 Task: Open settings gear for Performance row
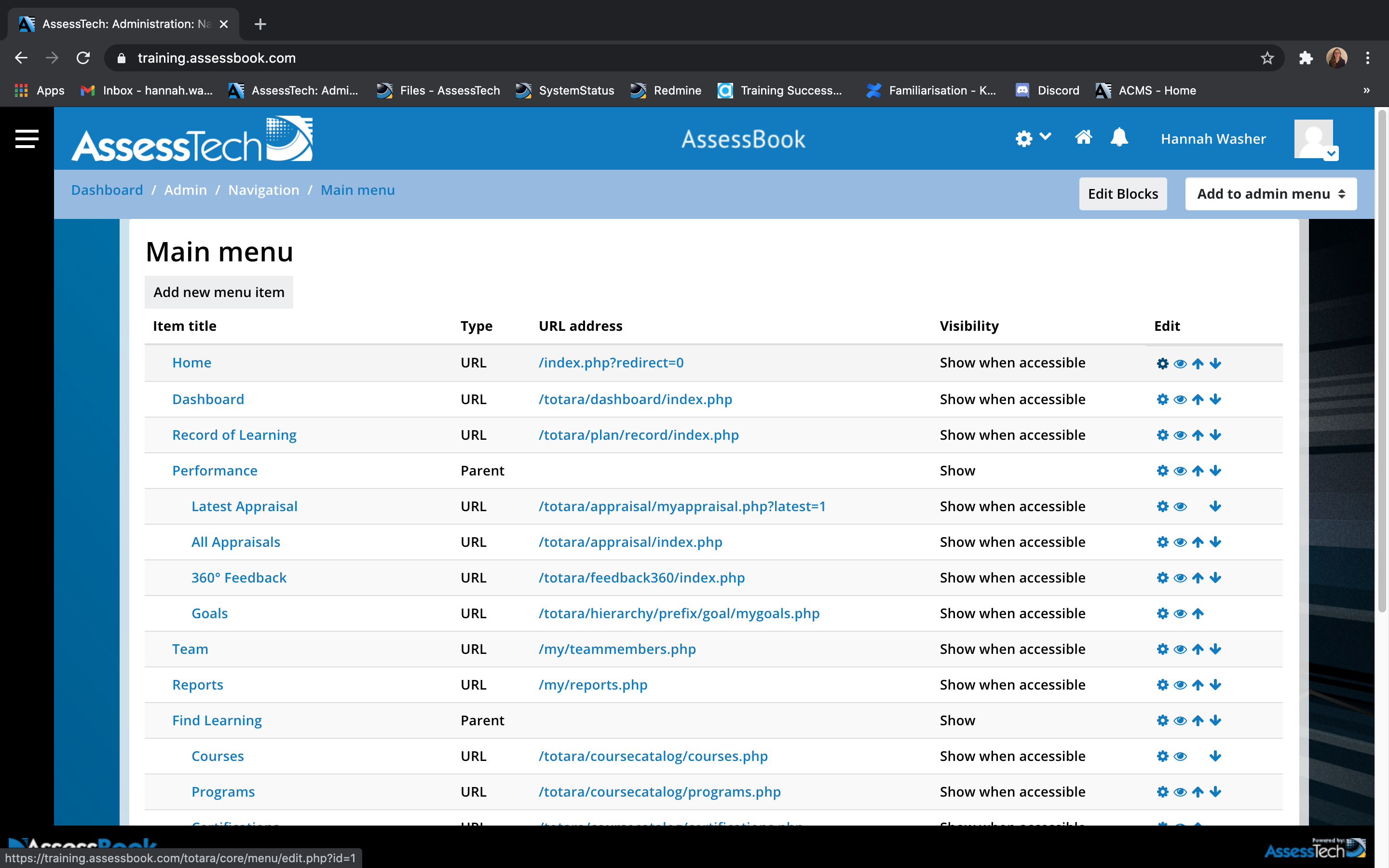click(x=1162, y=471)
